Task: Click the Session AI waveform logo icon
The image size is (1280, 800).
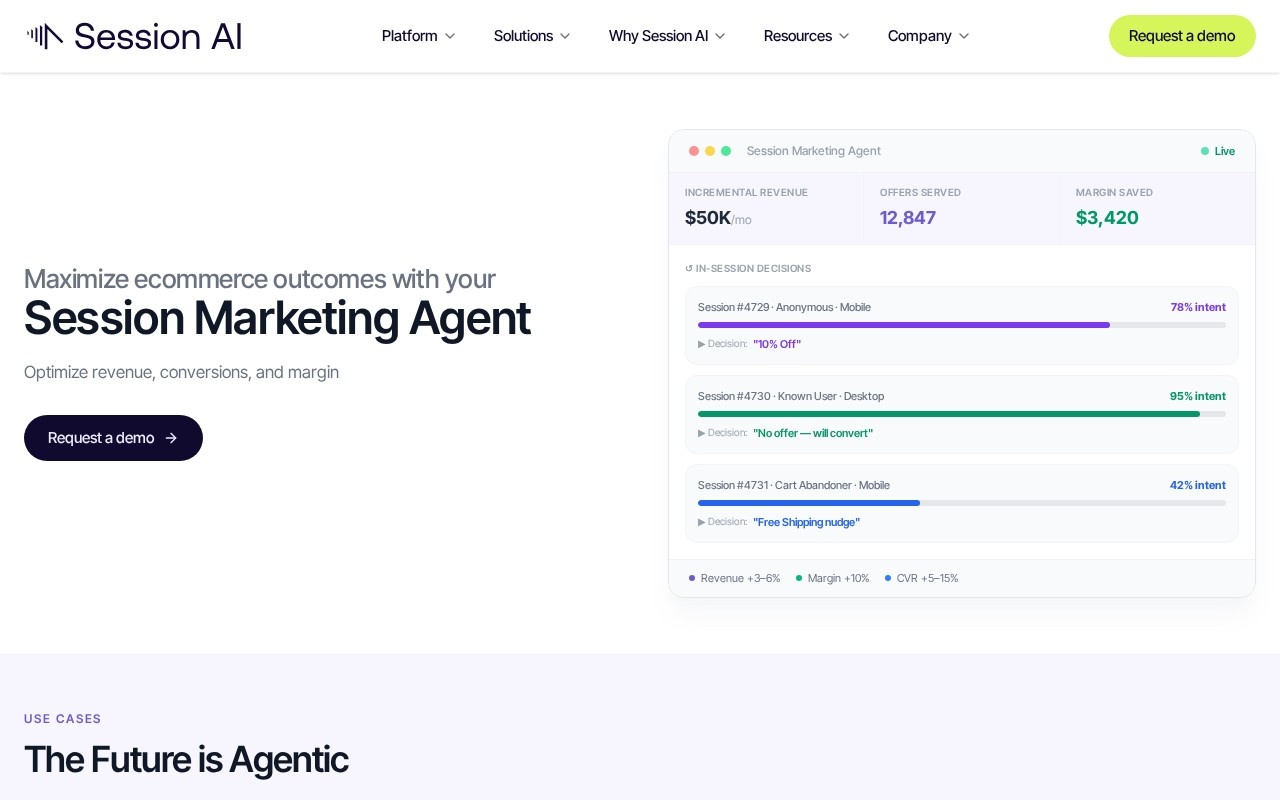Action: [x=45, y=36]
